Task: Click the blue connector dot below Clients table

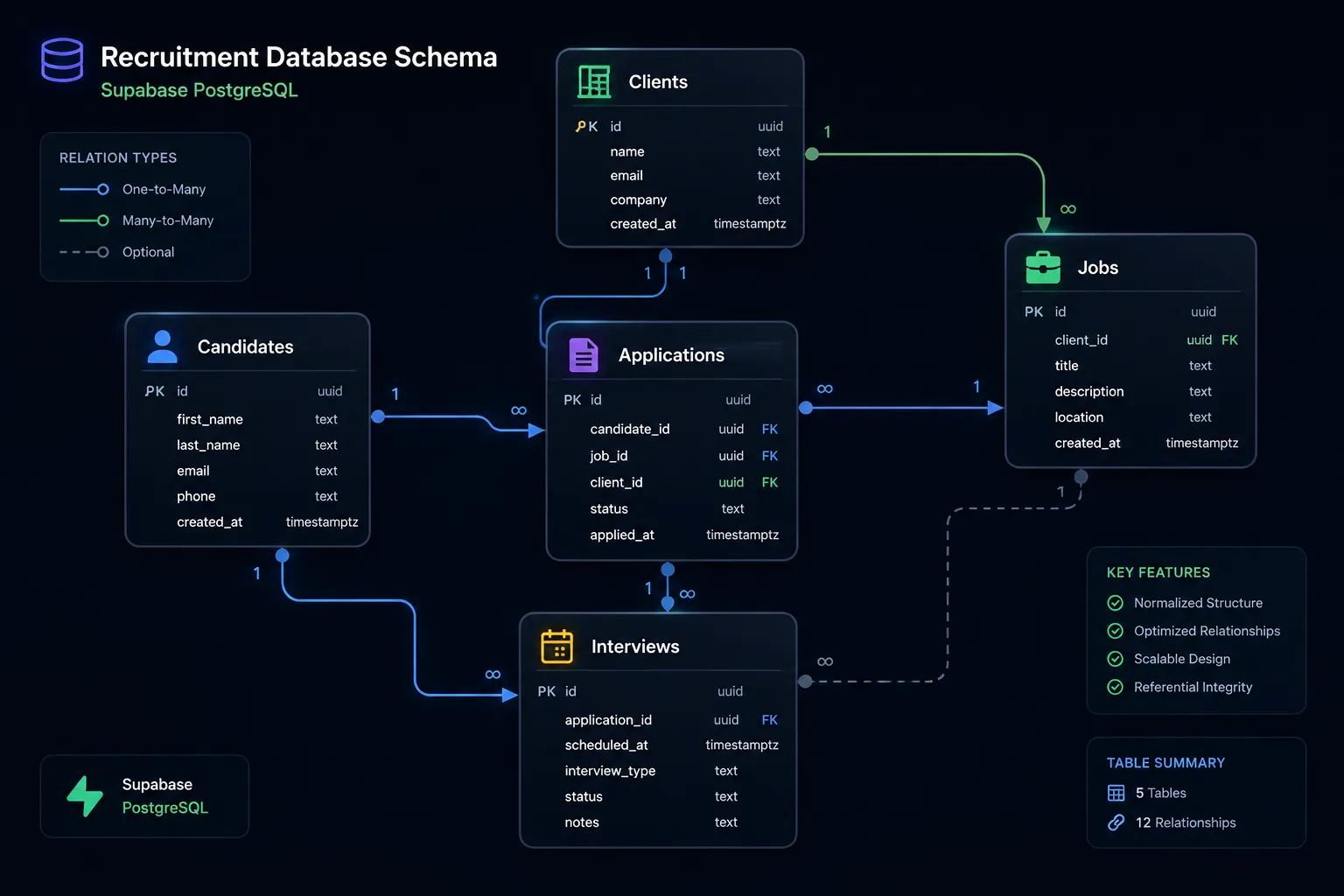Action: (x=666, y=255)
